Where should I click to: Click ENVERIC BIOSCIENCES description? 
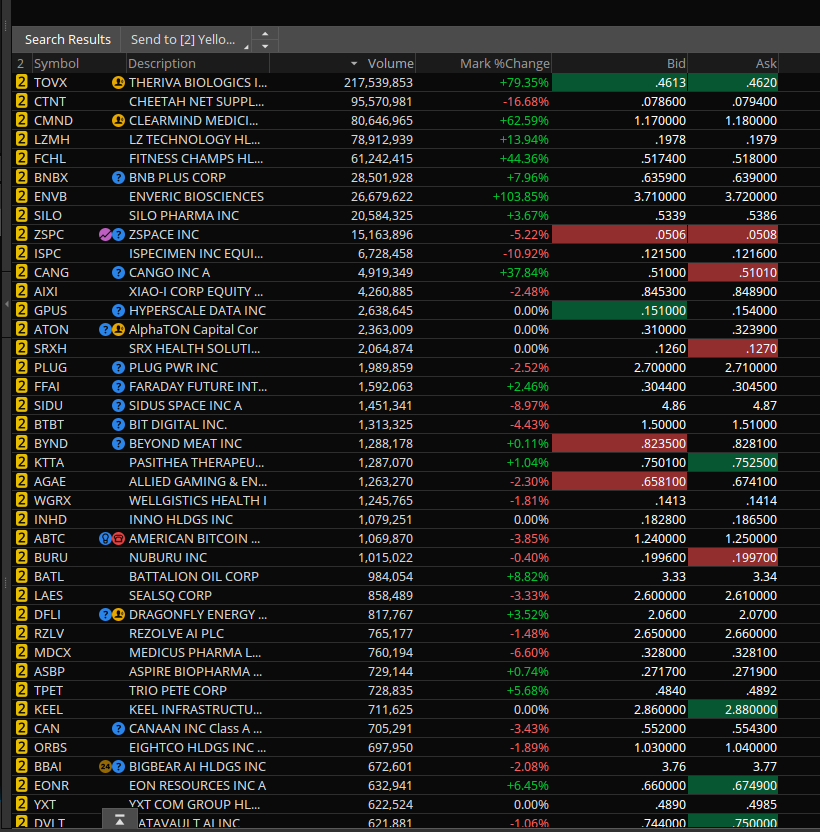click(196, 196)
